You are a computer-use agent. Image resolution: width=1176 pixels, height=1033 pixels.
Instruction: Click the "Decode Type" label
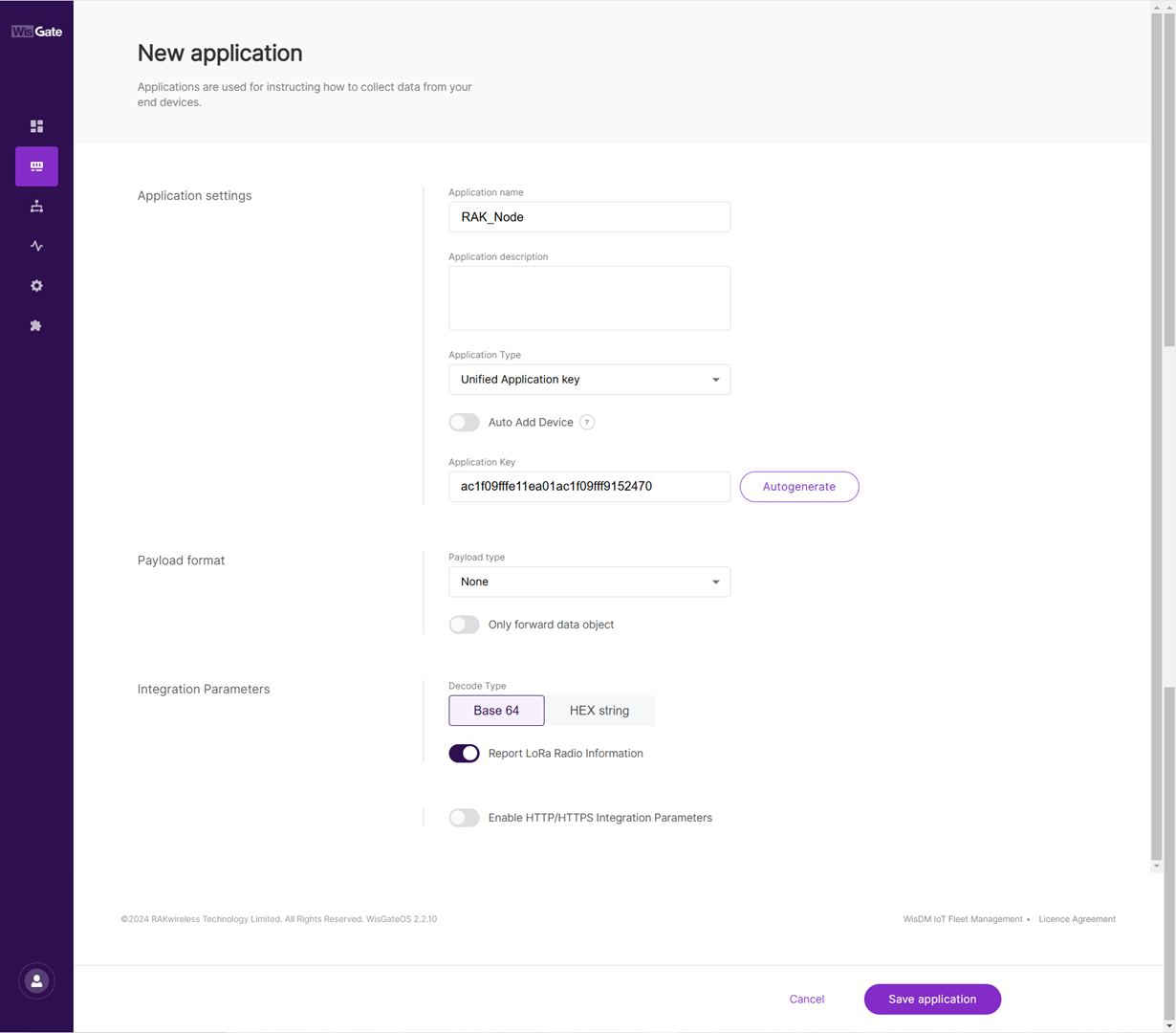(477, 686)
